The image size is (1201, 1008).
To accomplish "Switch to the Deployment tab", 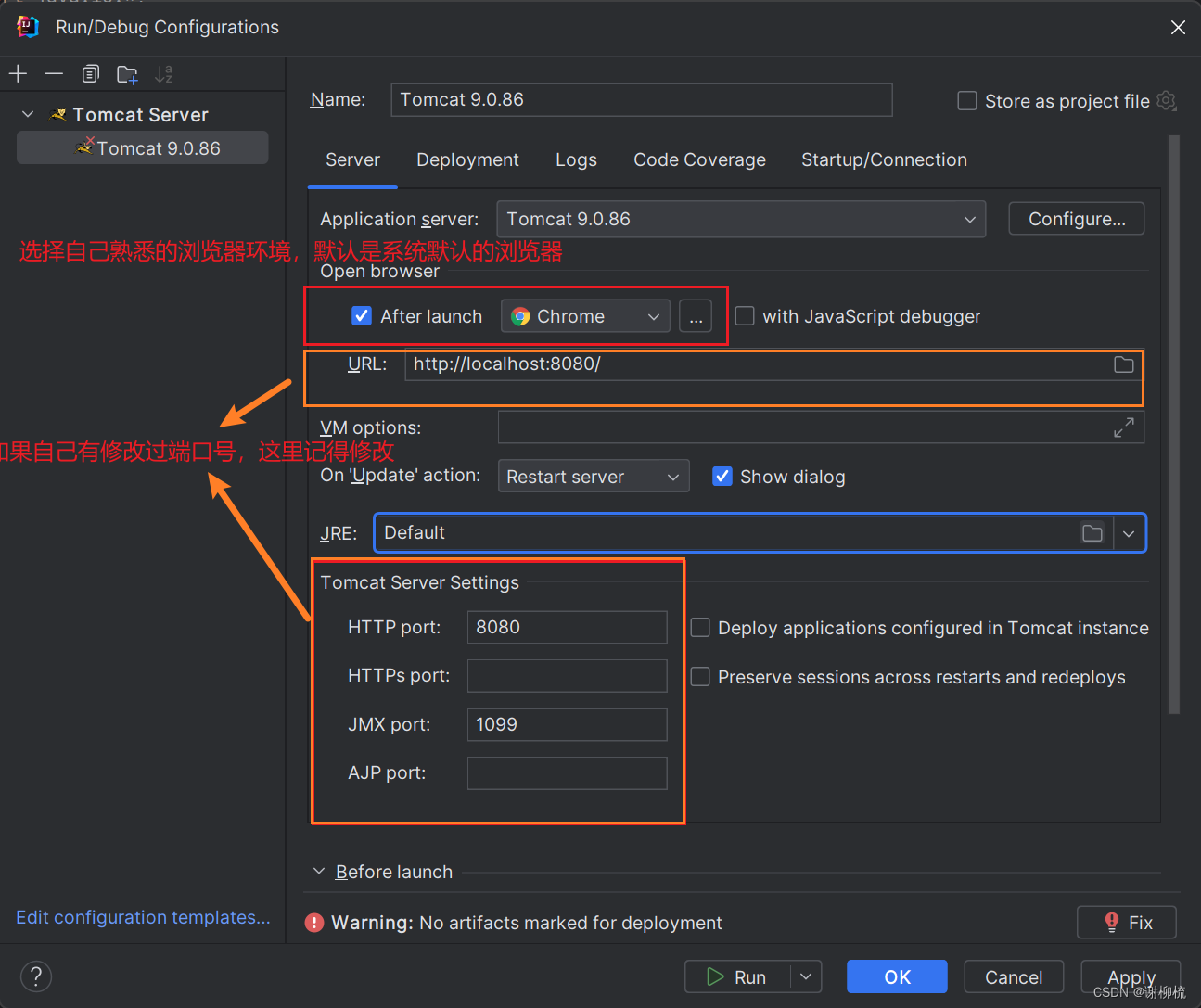I will click(x=467, y=159).
